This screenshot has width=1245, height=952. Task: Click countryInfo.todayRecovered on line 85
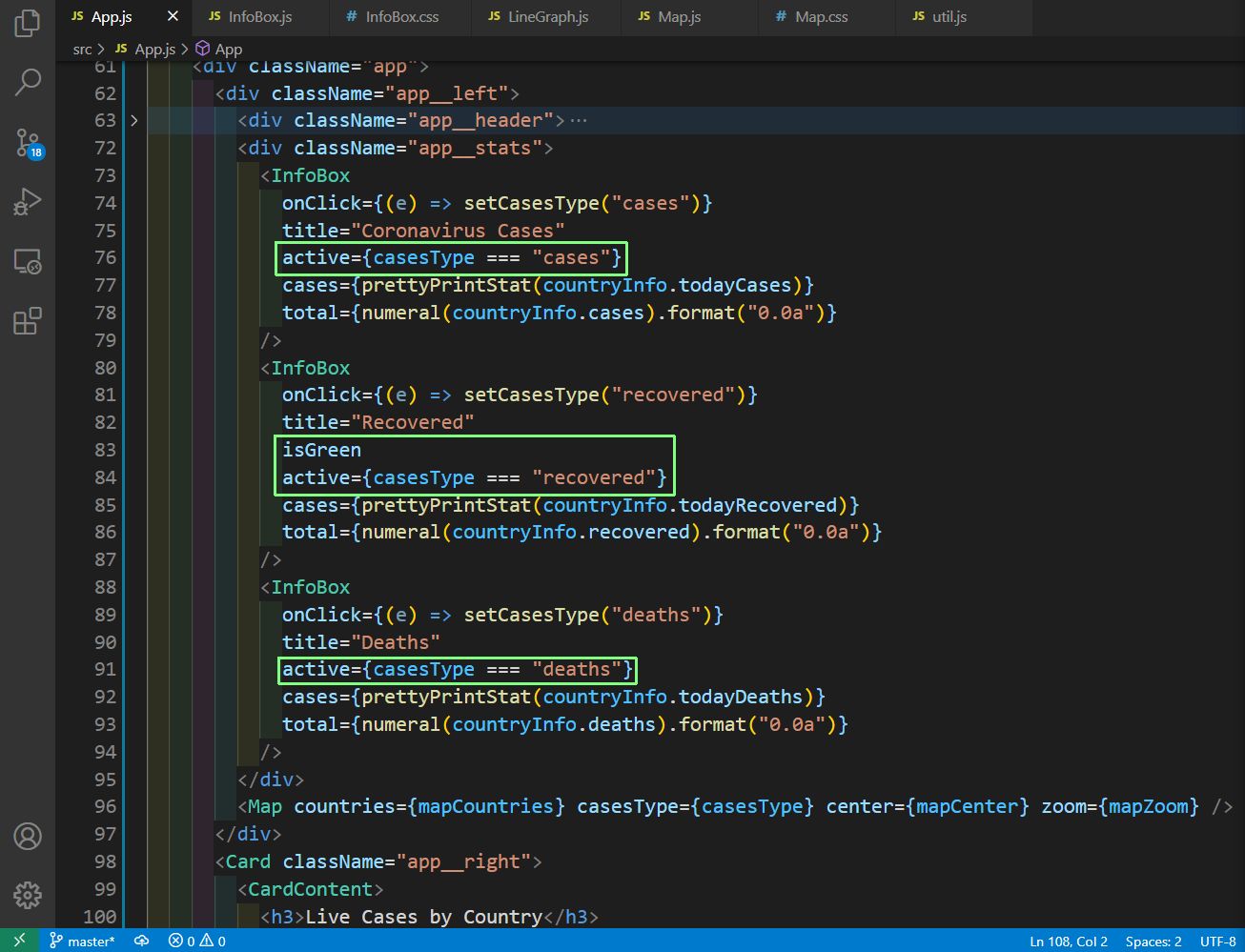pyautogui.click(x=690, y=505)
